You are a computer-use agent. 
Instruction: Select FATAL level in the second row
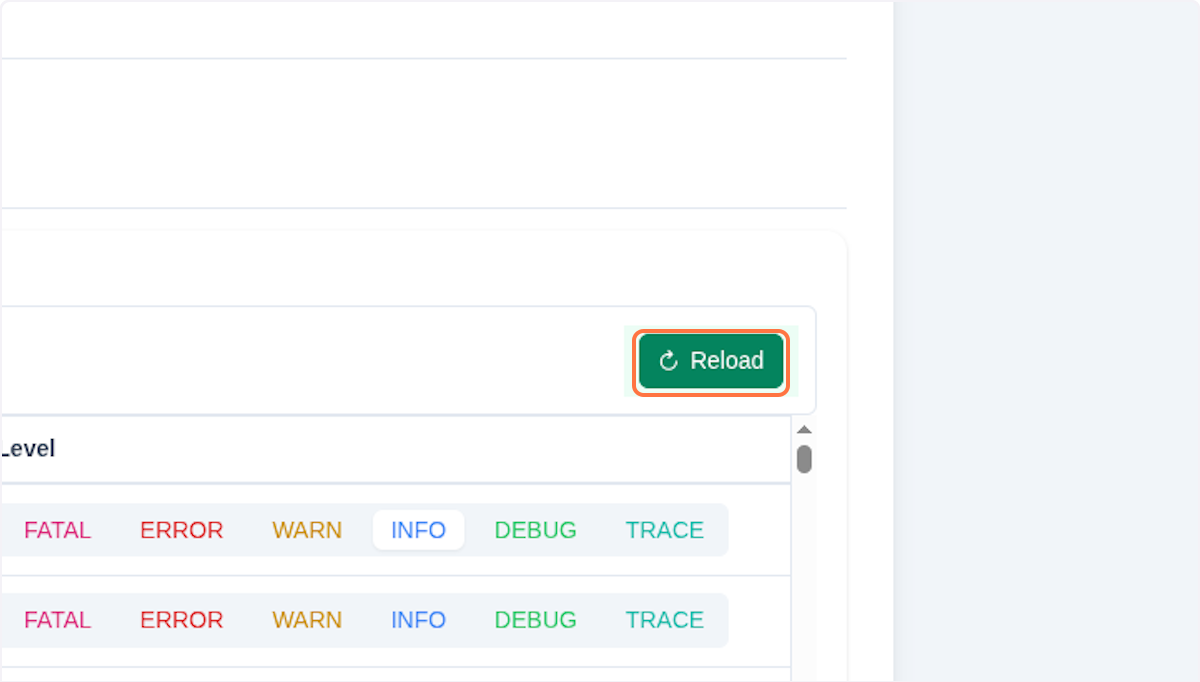tap(57, 620)
